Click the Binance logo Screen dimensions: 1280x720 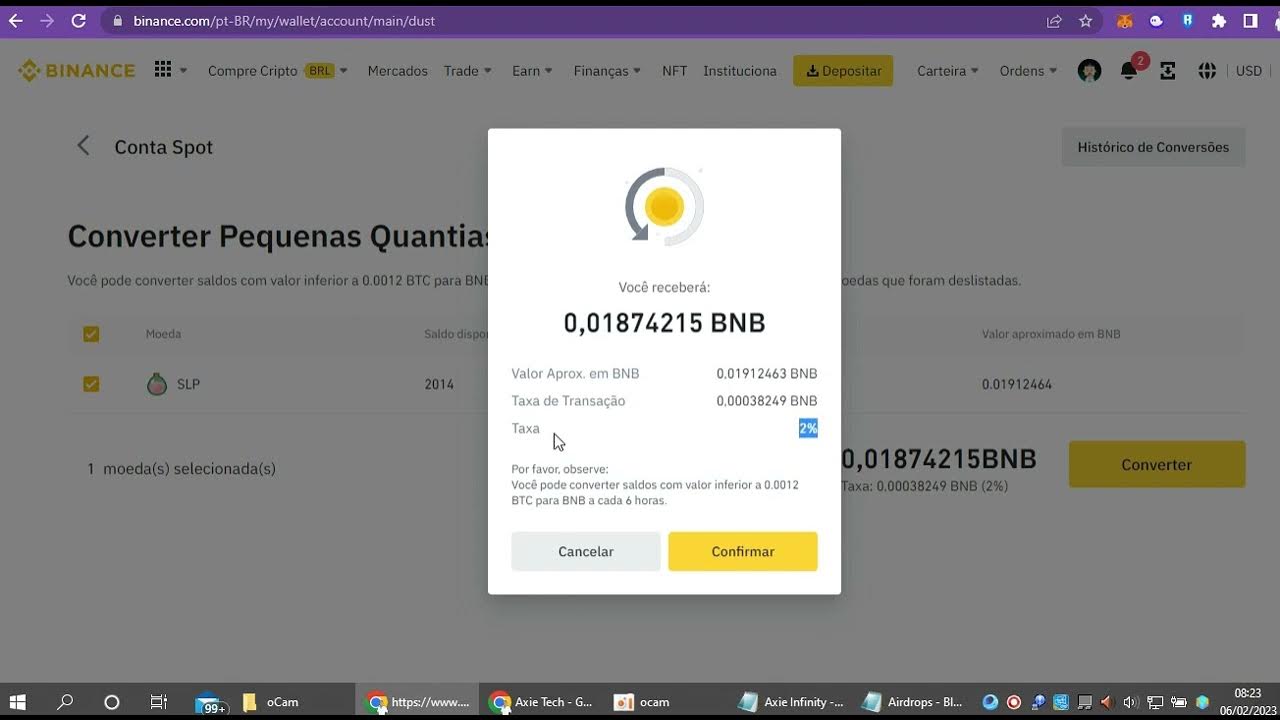[76, 70]
